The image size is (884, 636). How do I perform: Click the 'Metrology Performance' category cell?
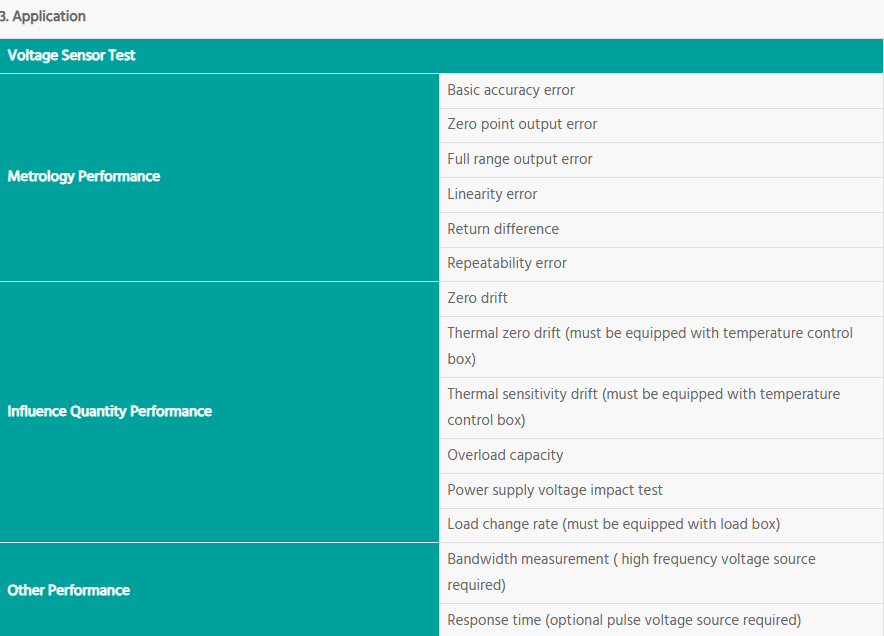click(84, 177)
